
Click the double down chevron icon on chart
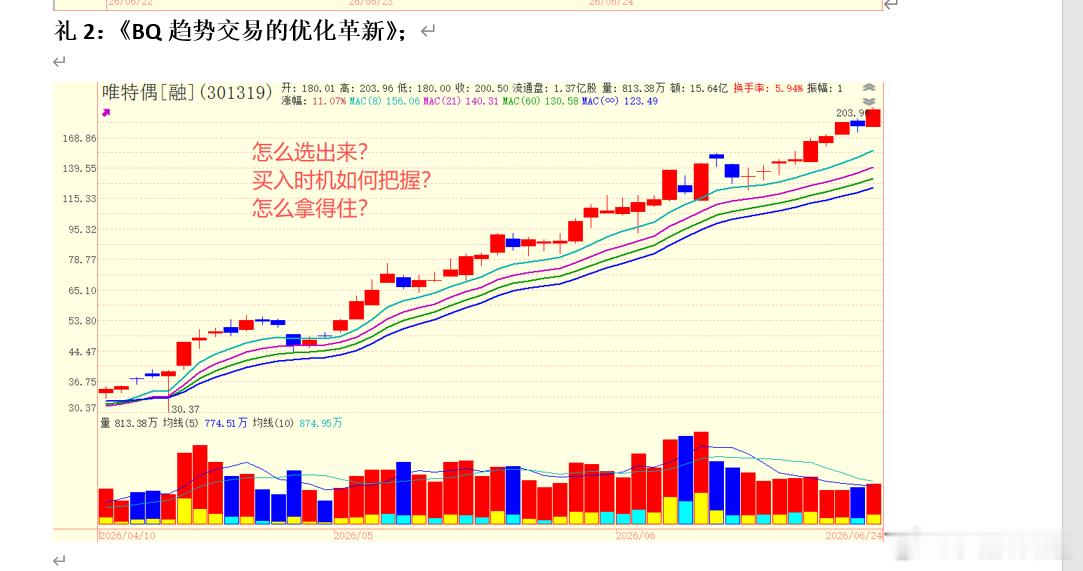(869, 101)
